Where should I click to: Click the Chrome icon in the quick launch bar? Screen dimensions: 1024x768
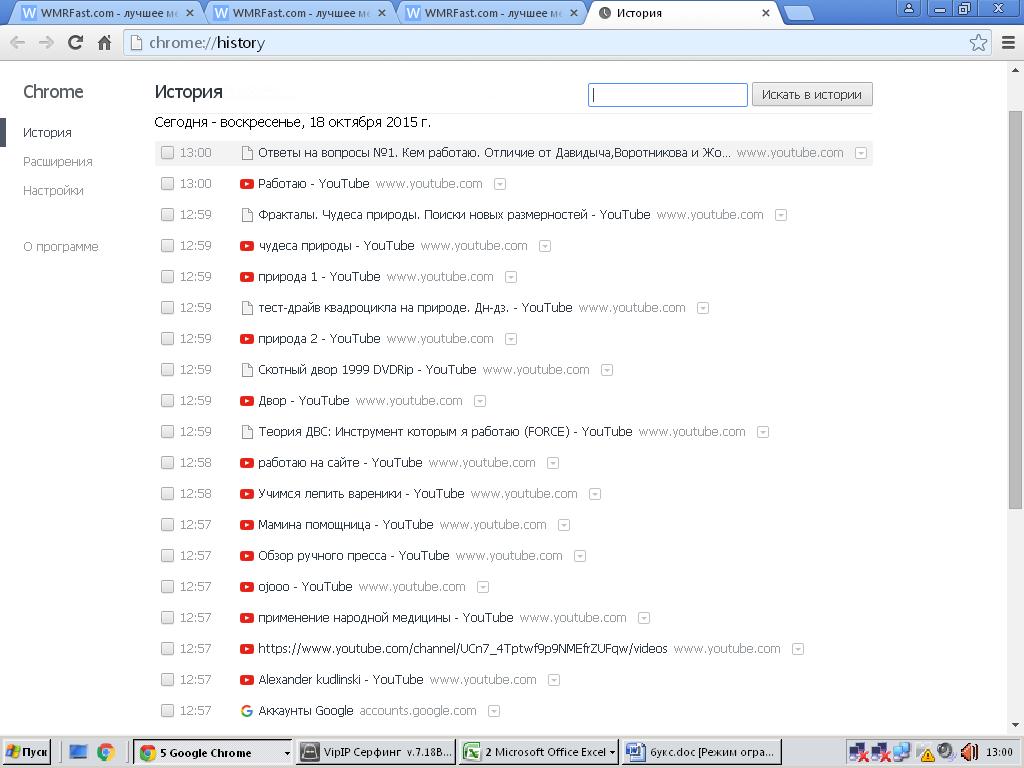tap(106, 752)
